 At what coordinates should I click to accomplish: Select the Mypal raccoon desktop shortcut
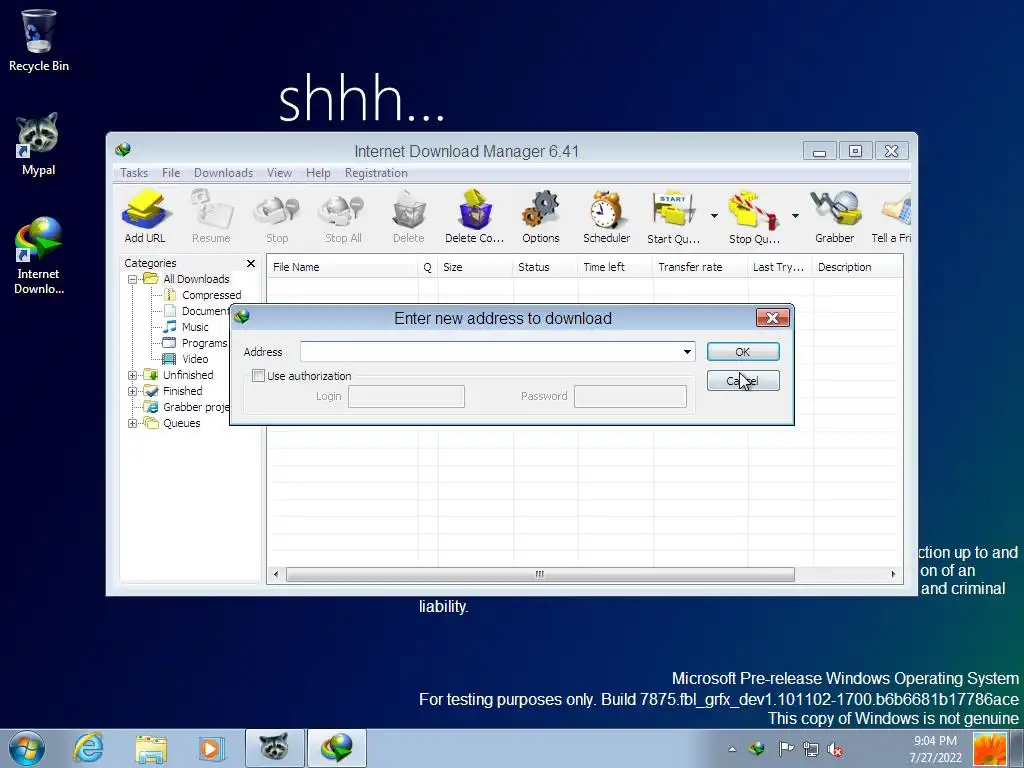(x=39, y=144)
